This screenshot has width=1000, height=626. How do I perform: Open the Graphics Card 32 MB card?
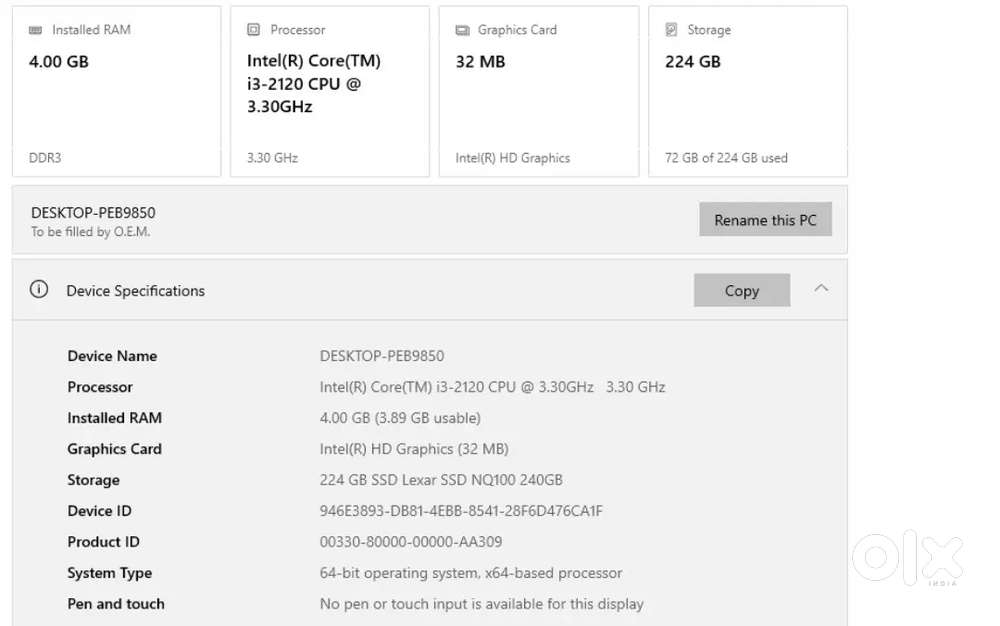539,91
